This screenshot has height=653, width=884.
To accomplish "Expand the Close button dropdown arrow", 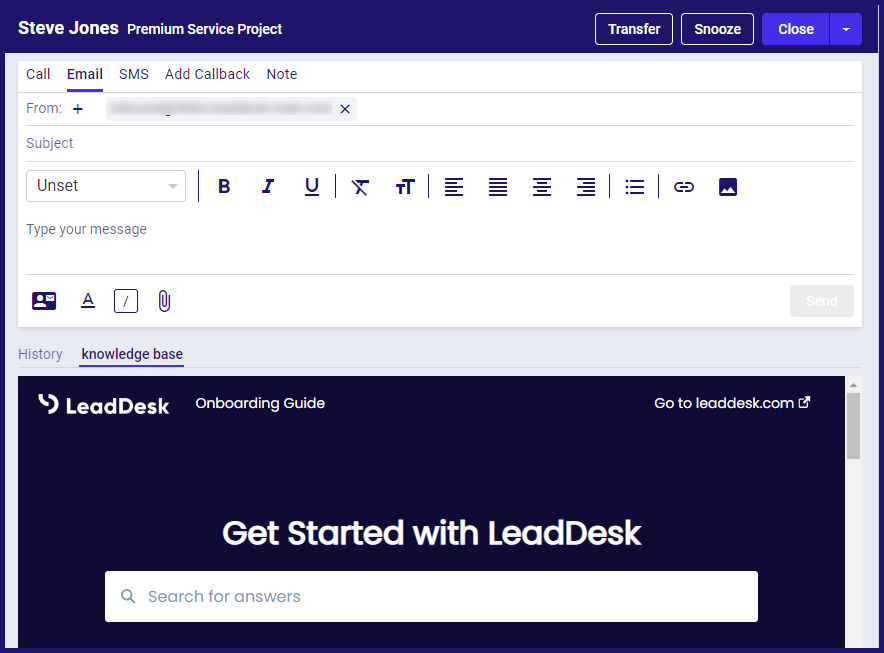I will (x=846, y=29).
